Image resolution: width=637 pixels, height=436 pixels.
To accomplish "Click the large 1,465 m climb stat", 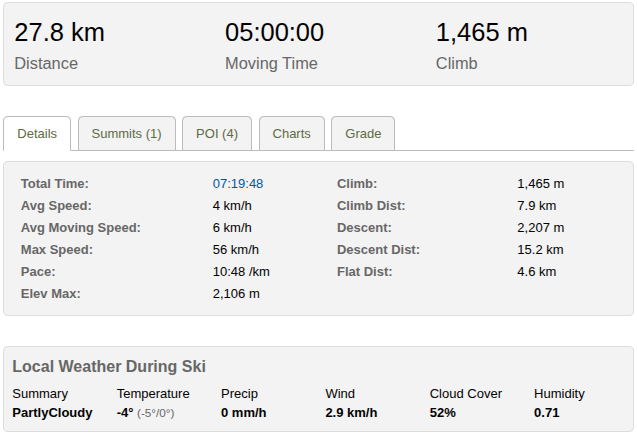I will (481, 33).
